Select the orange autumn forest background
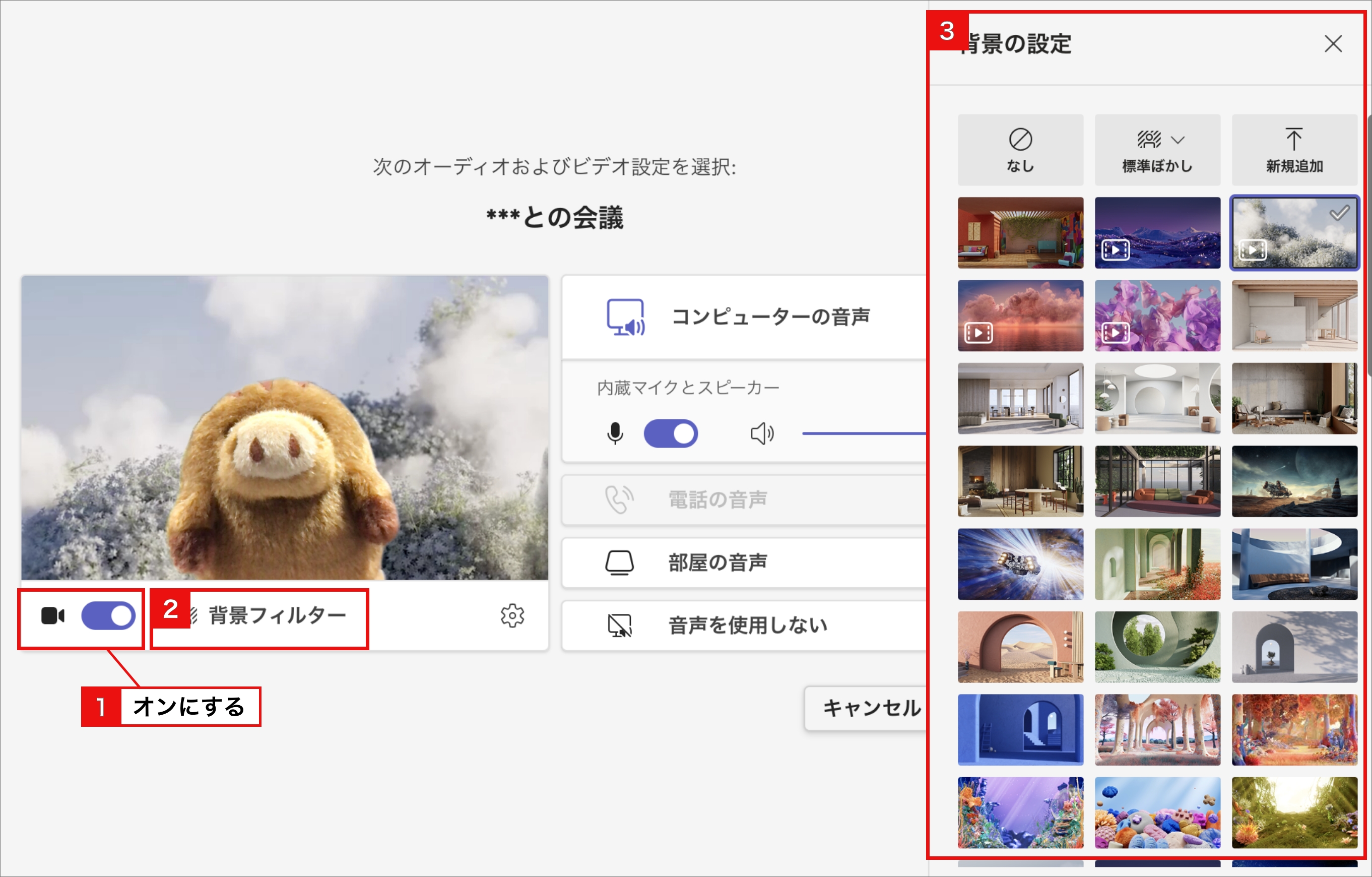This screenshot has width=1372, height=877. click(1294, 730)
